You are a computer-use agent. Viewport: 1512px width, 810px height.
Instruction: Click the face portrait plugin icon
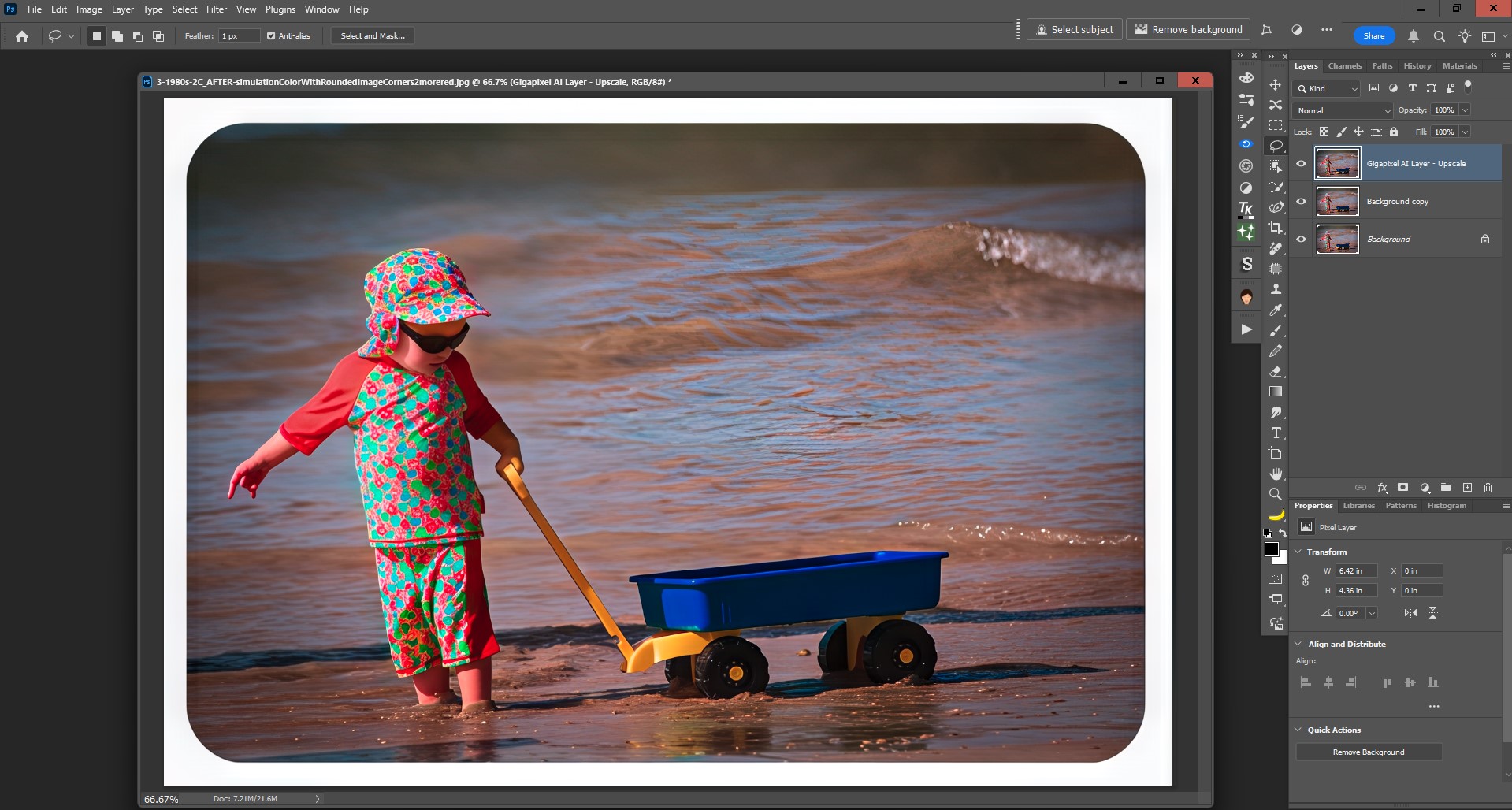[x=1246, y=297]
